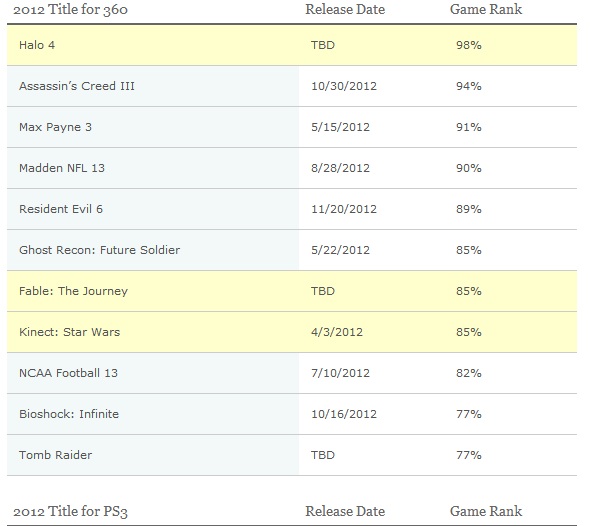Click the 98% game rank value

pos(468,45)
